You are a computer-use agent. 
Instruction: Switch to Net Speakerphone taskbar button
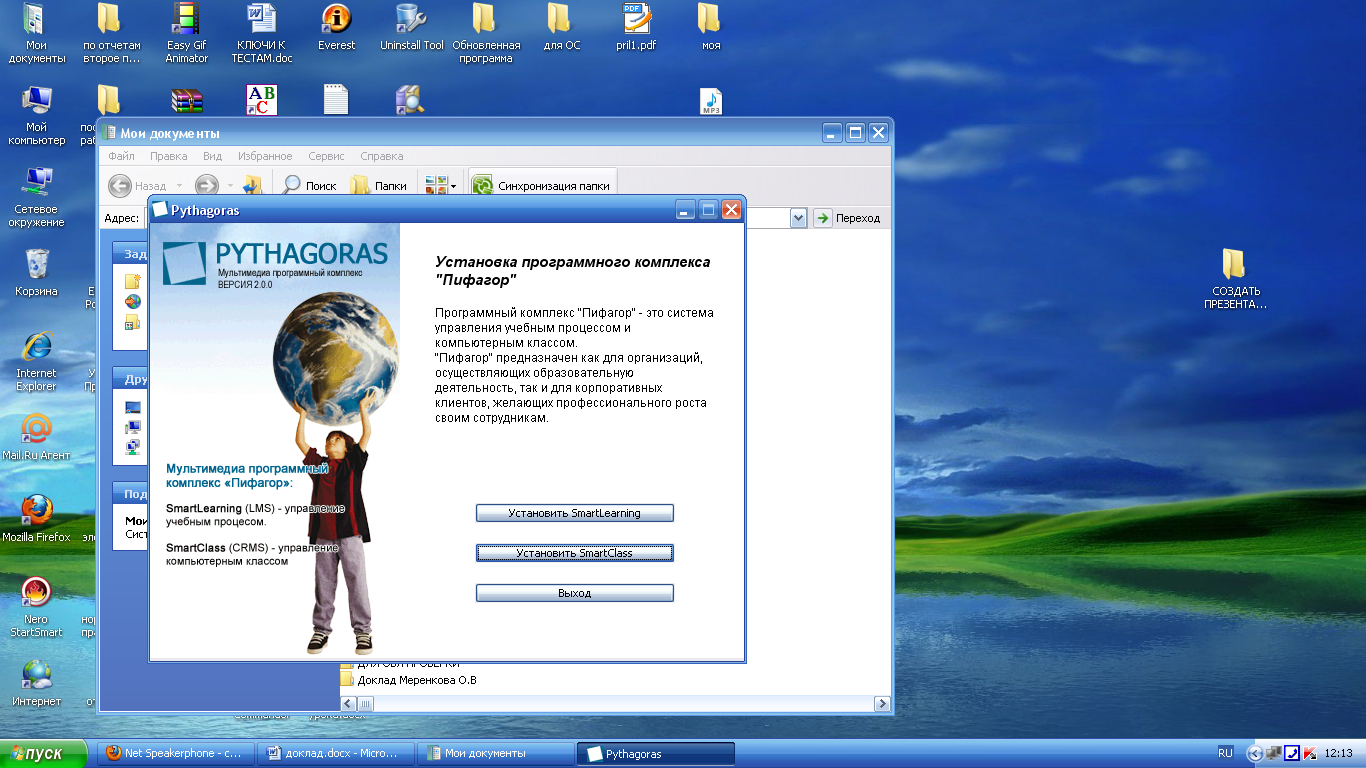[175, 754]
